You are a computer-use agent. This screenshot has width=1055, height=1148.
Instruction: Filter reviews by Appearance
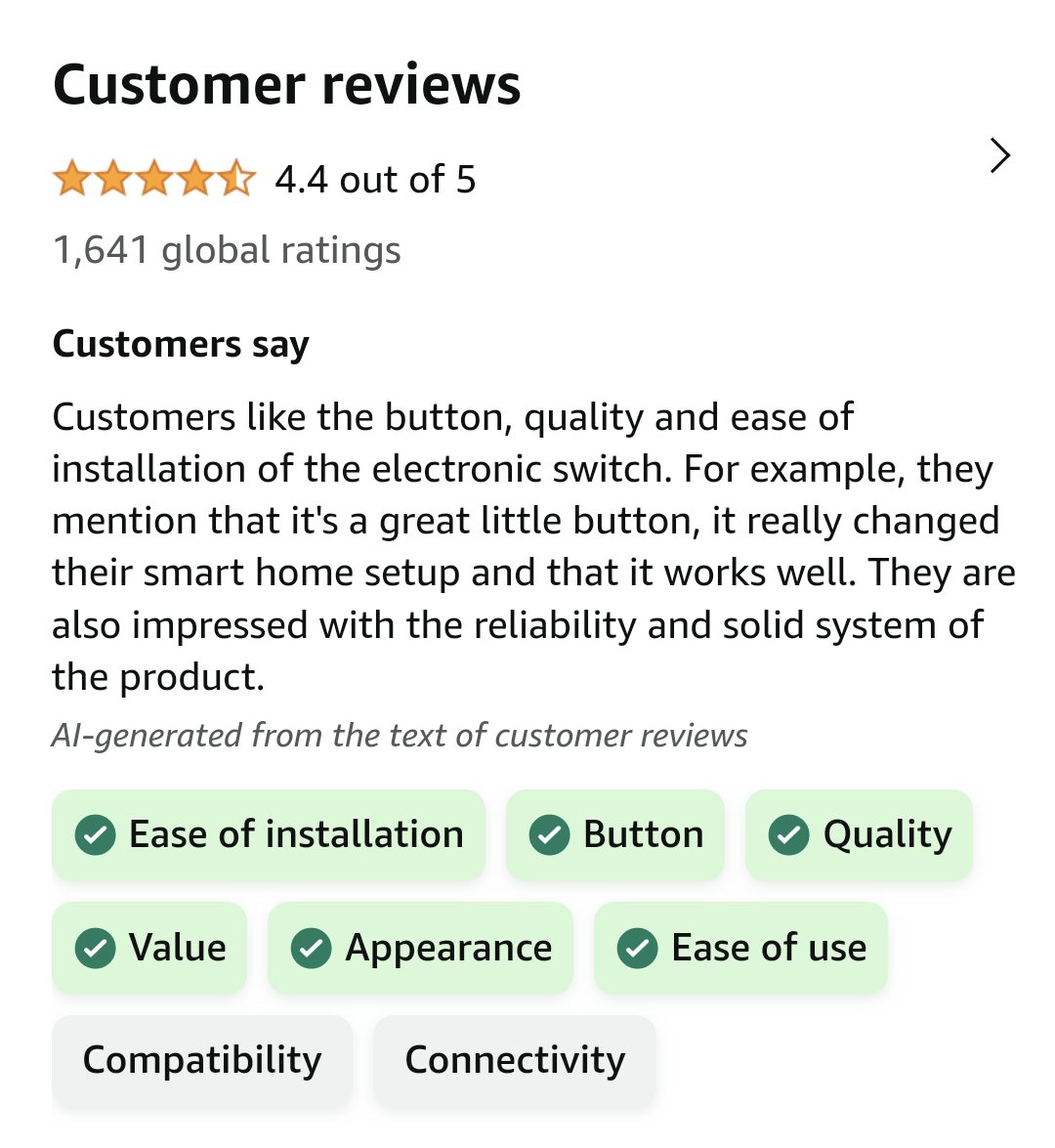coord(420,948)
